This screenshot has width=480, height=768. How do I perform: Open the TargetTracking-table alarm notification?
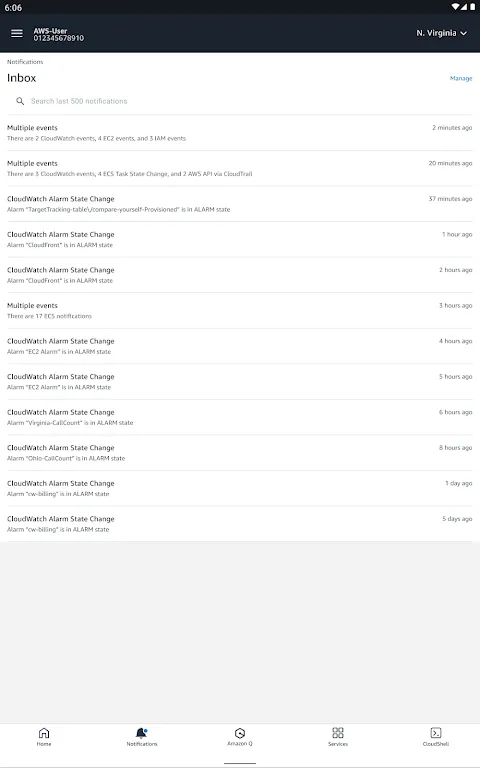click(x=240, y=204)
